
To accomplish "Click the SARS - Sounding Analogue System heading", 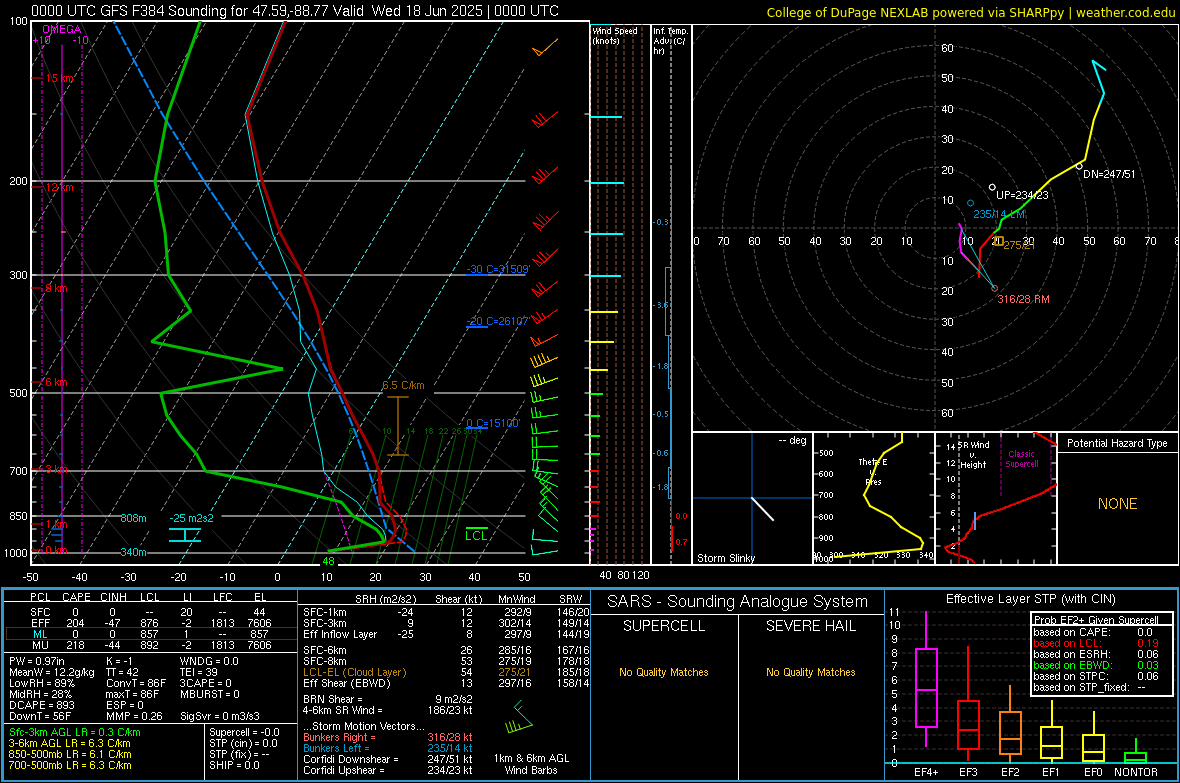I will [x=738, y=602].
